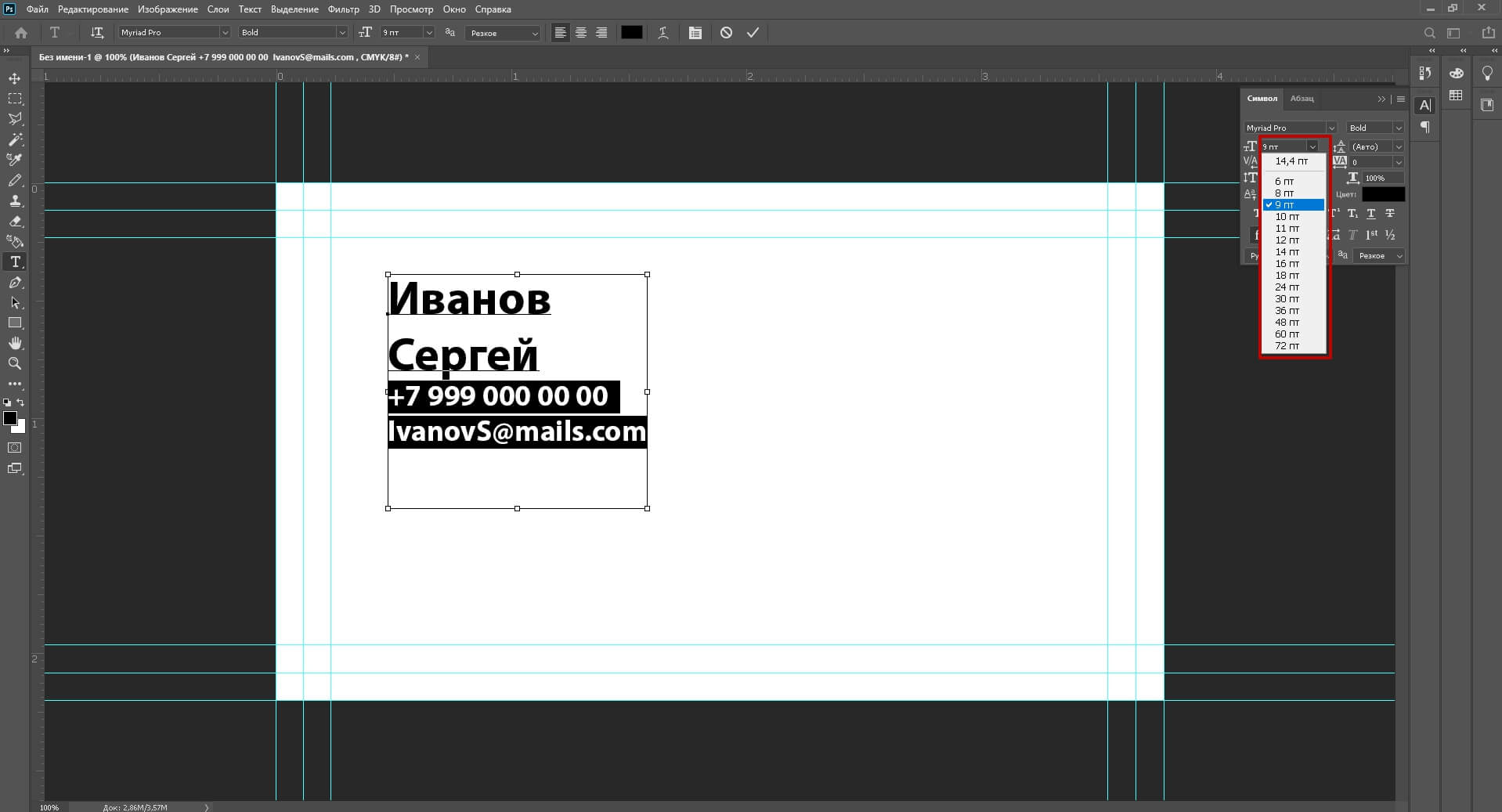
Task: Align text right in options bar
Action: [601, 33]
